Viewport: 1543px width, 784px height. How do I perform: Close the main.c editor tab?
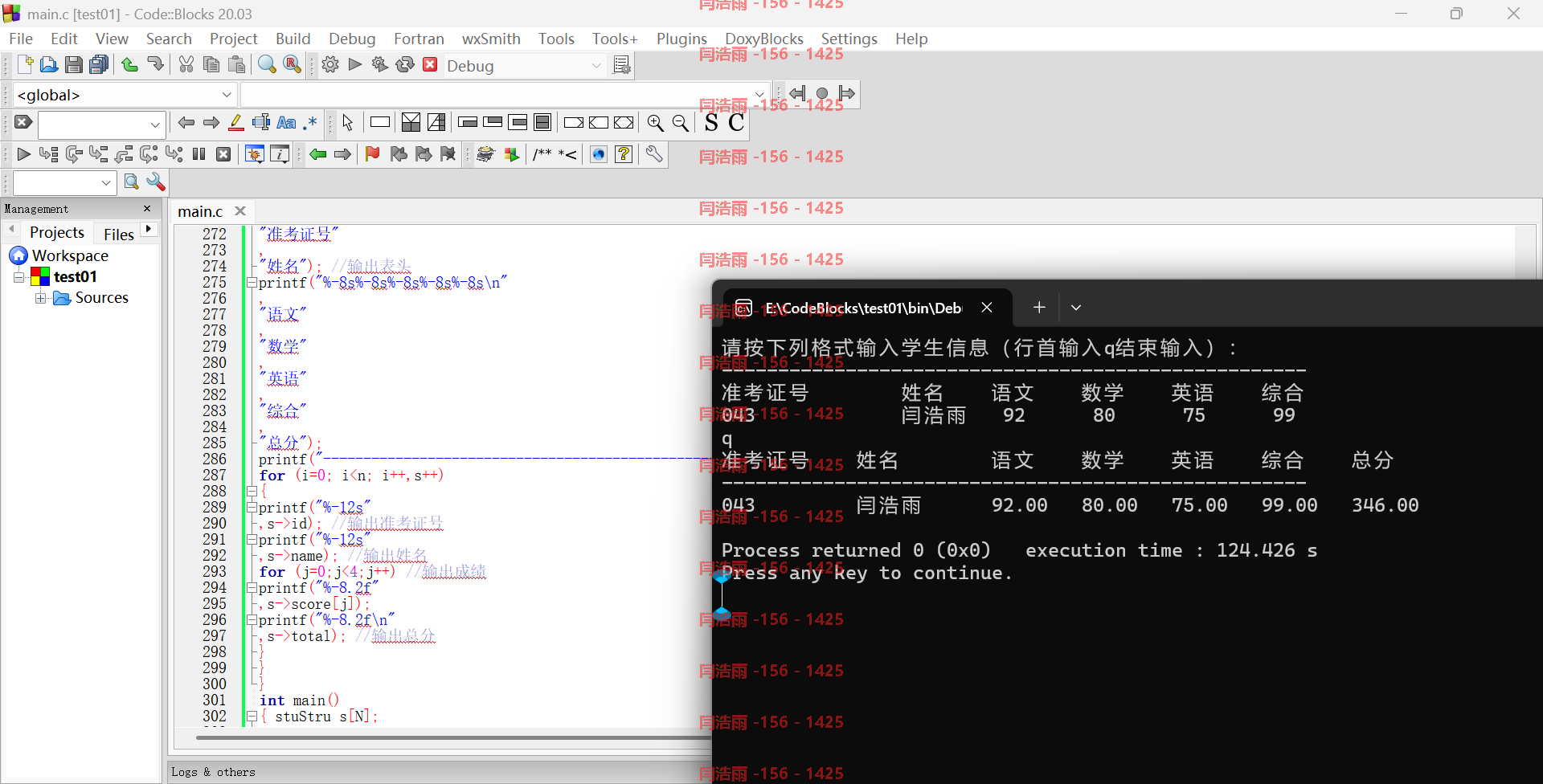tap(239, 211)
